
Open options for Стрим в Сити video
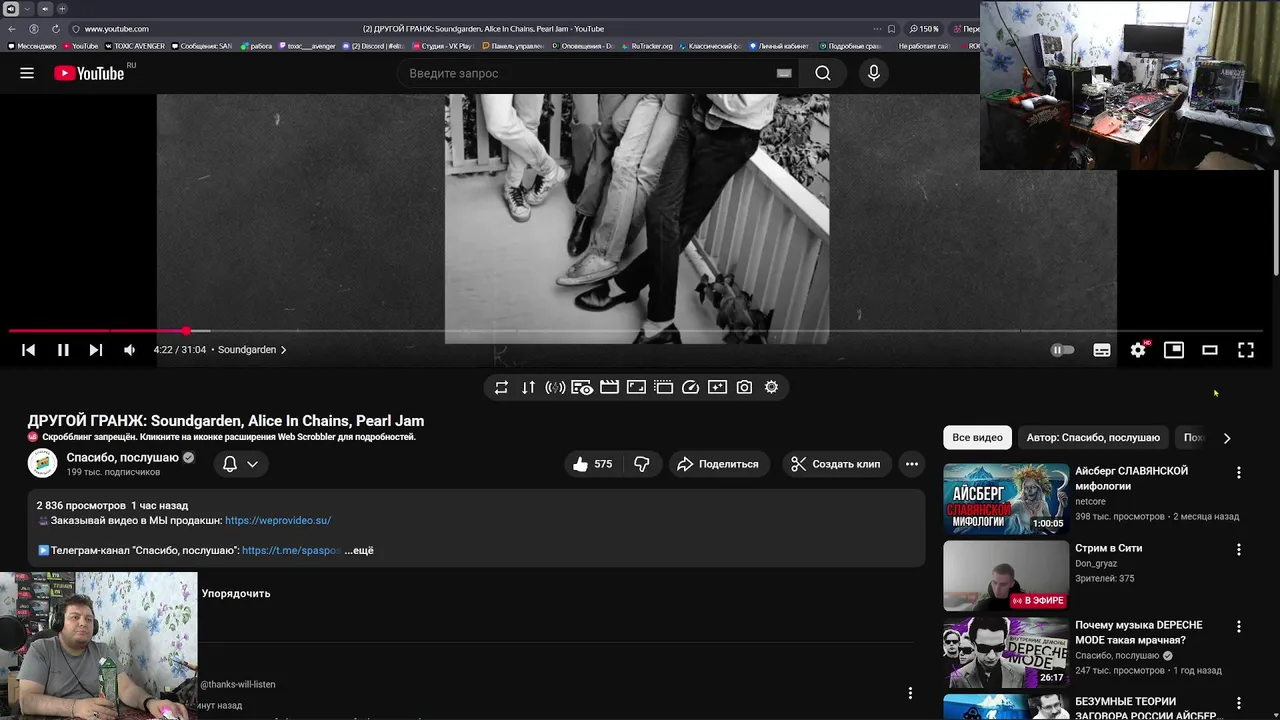pyautogui.click(x=1239, y=550)
